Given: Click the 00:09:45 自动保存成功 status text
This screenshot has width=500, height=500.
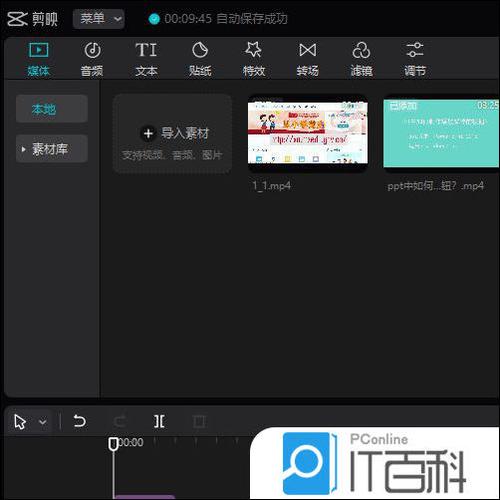Looking at the screenshot, I should tap(226, 19).
